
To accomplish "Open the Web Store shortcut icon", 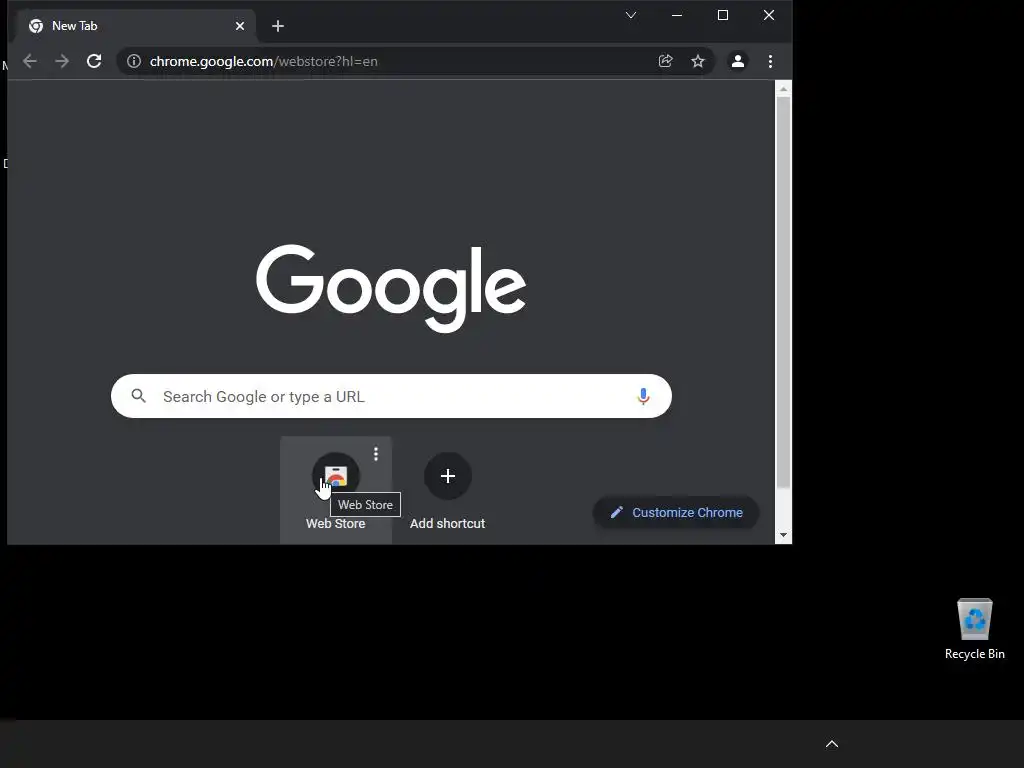I will (336, 476).
